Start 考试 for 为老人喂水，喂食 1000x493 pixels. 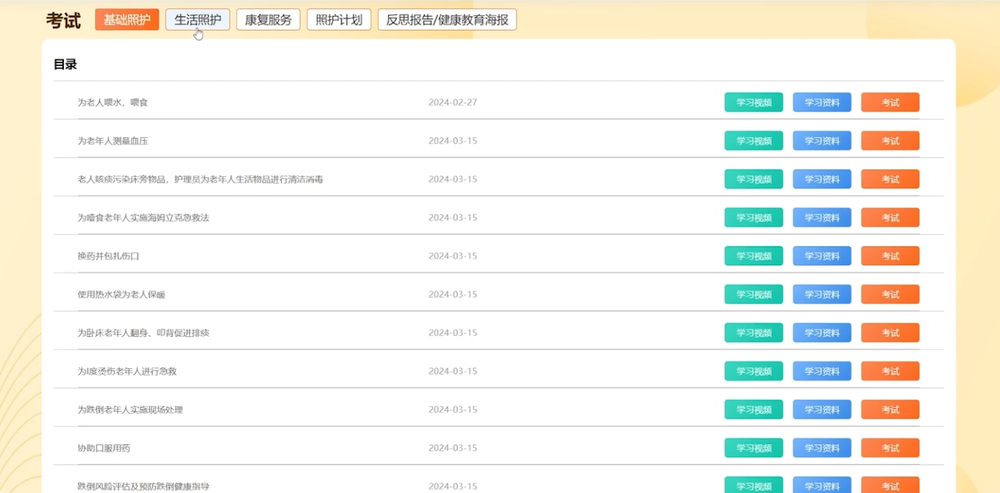point(890,102)
